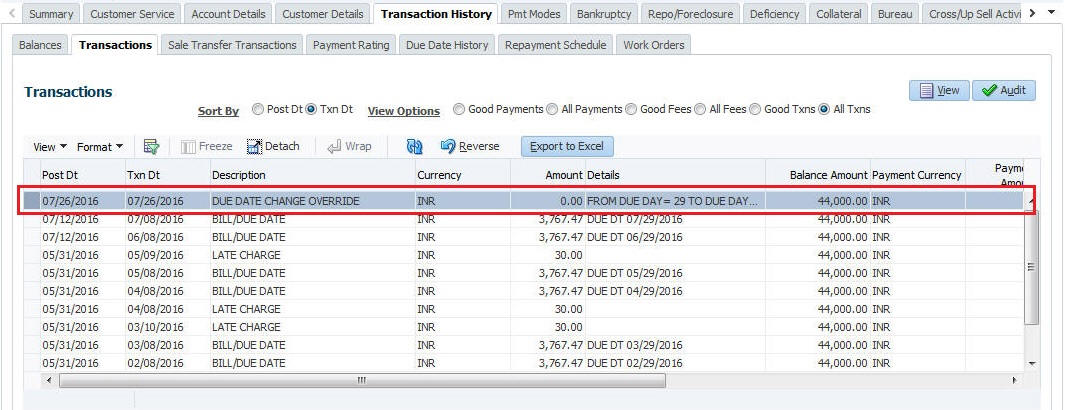Switch to Account Details tab

(229, 14)
